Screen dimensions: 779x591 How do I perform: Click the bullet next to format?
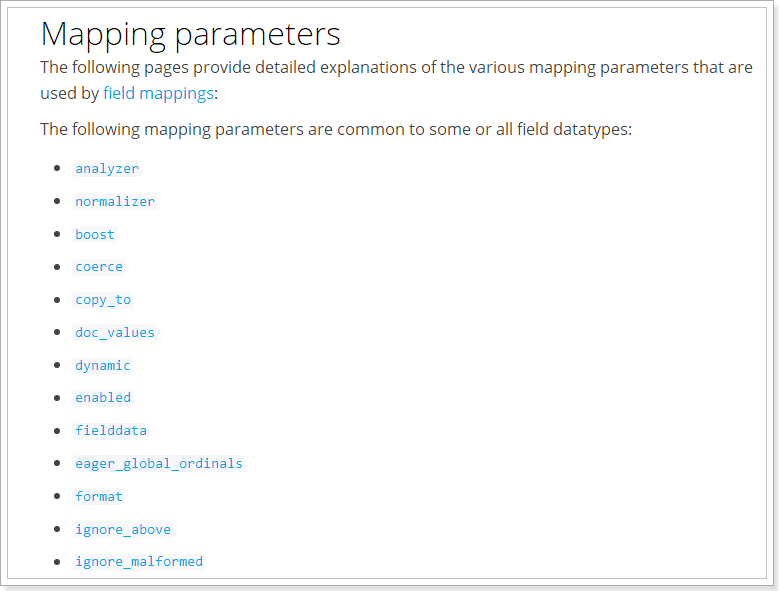[57, 496]
